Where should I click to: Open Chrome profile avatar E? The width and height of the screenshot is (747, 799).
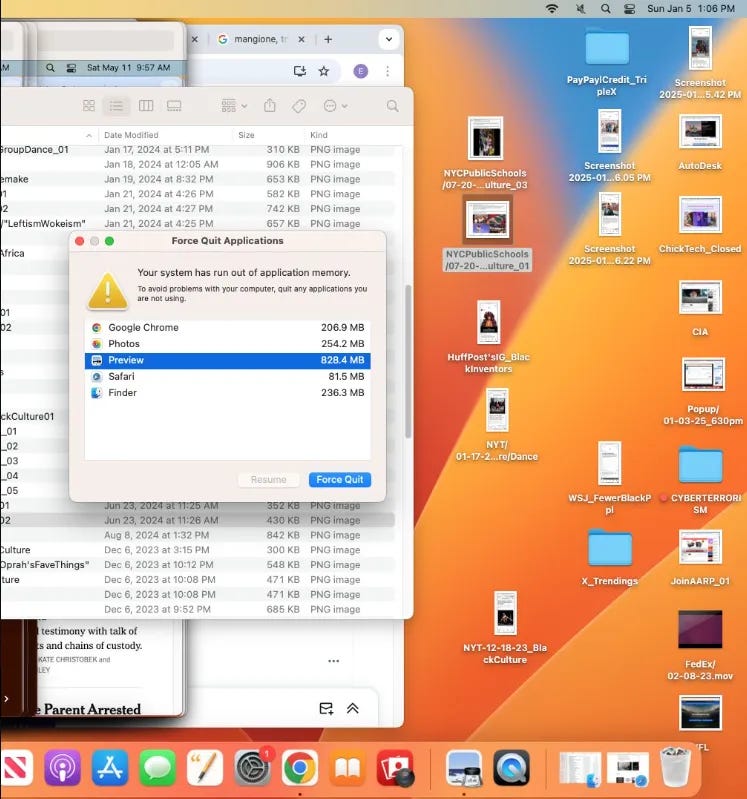click(361, 71)
